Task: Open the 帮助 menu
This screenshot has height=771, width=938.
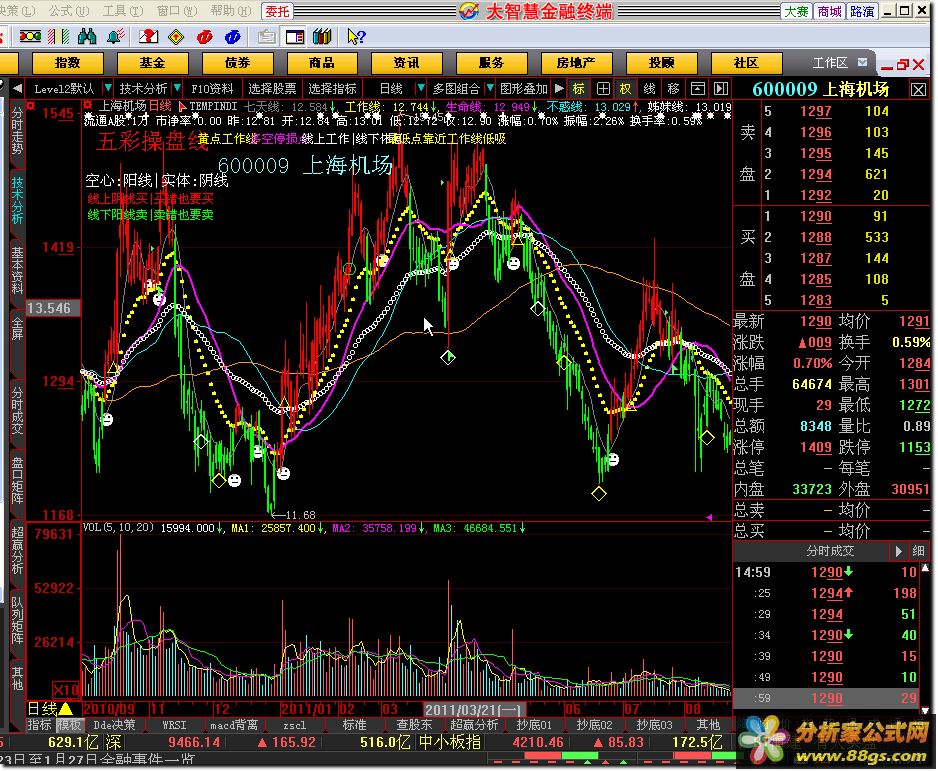Action: pyautogui.click(x=232, y=11)
